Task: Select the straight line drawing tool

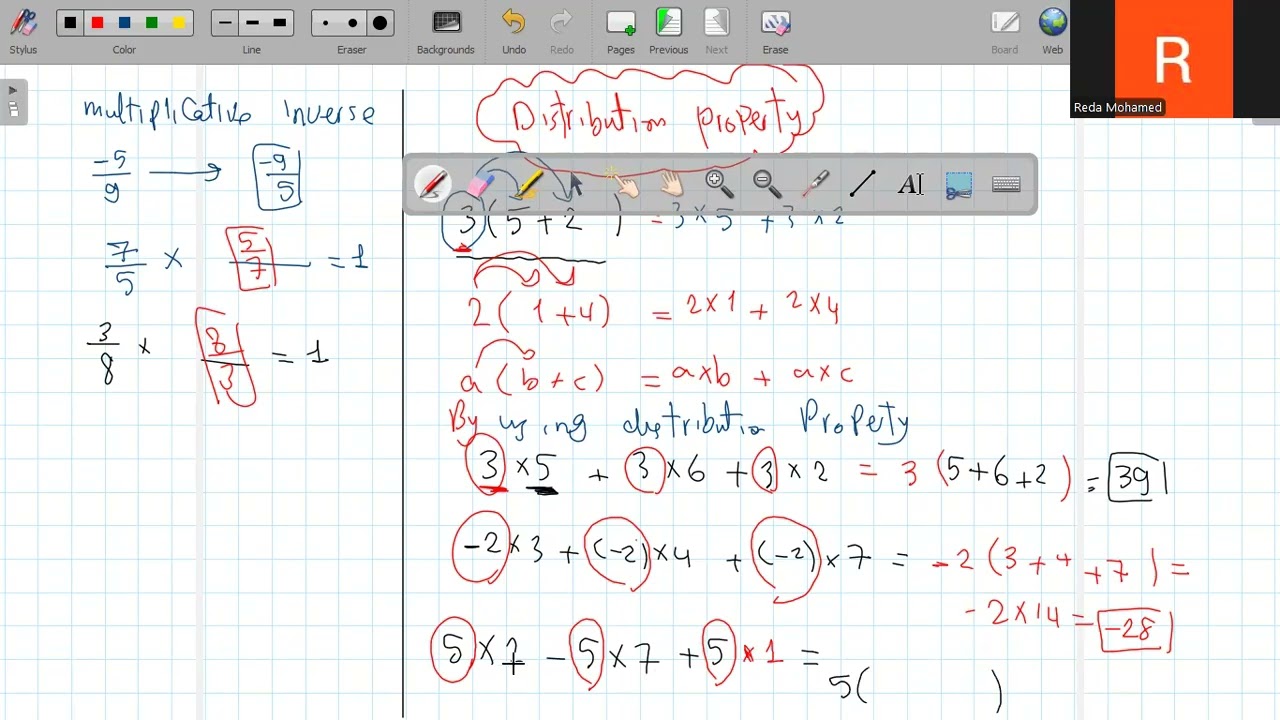Action: tap(862, 184)
